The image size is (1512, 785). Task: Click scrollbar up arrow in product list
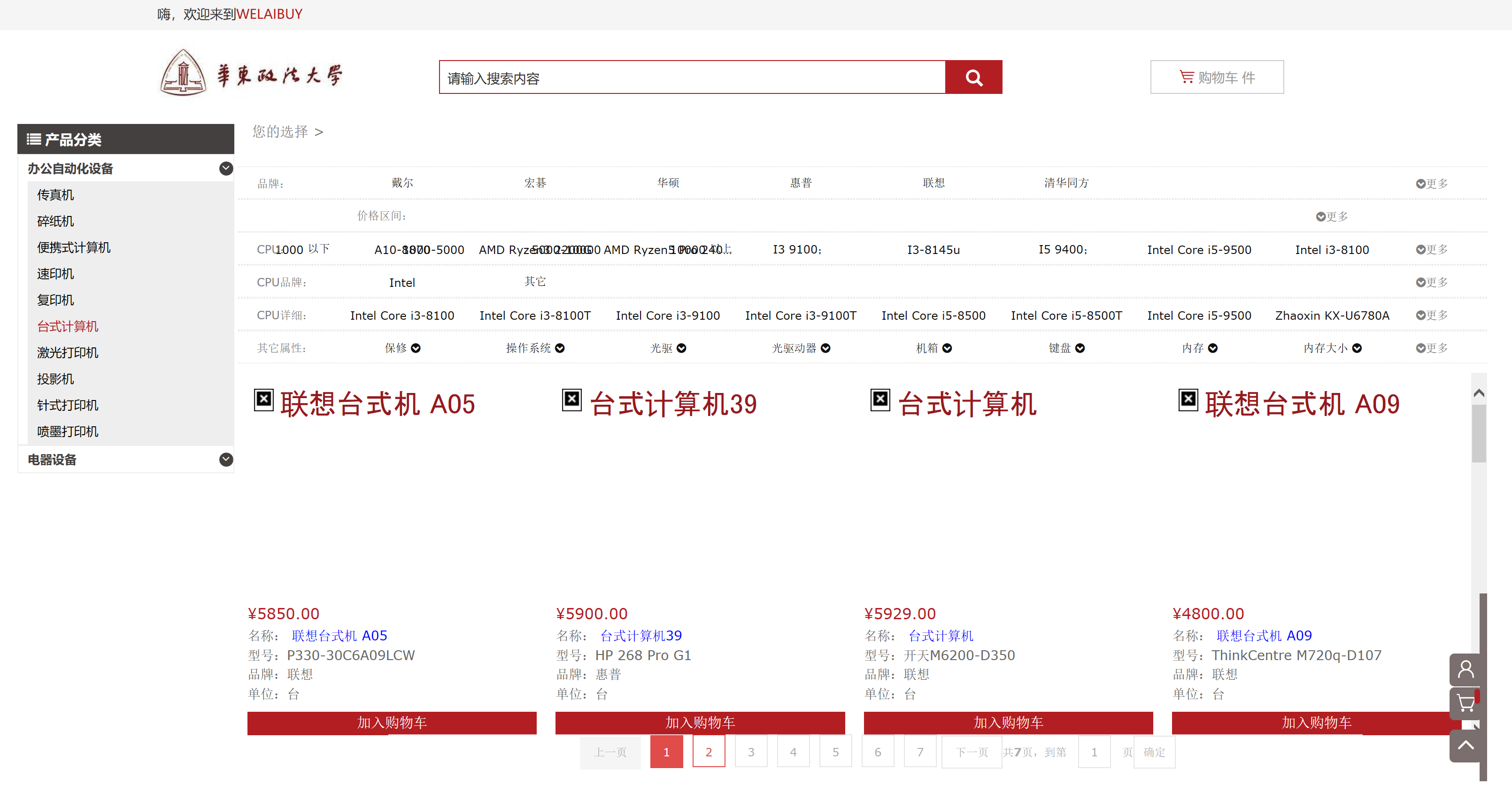(x=1479, y=393)
